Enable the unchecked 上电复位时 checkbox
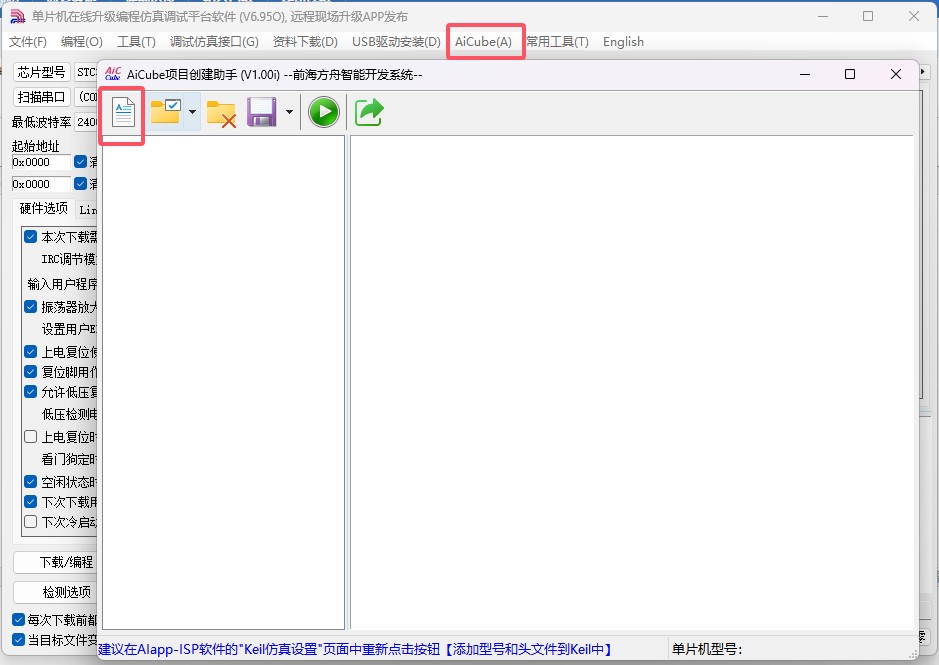Screen dimensions: 939x665 point(31,437)
